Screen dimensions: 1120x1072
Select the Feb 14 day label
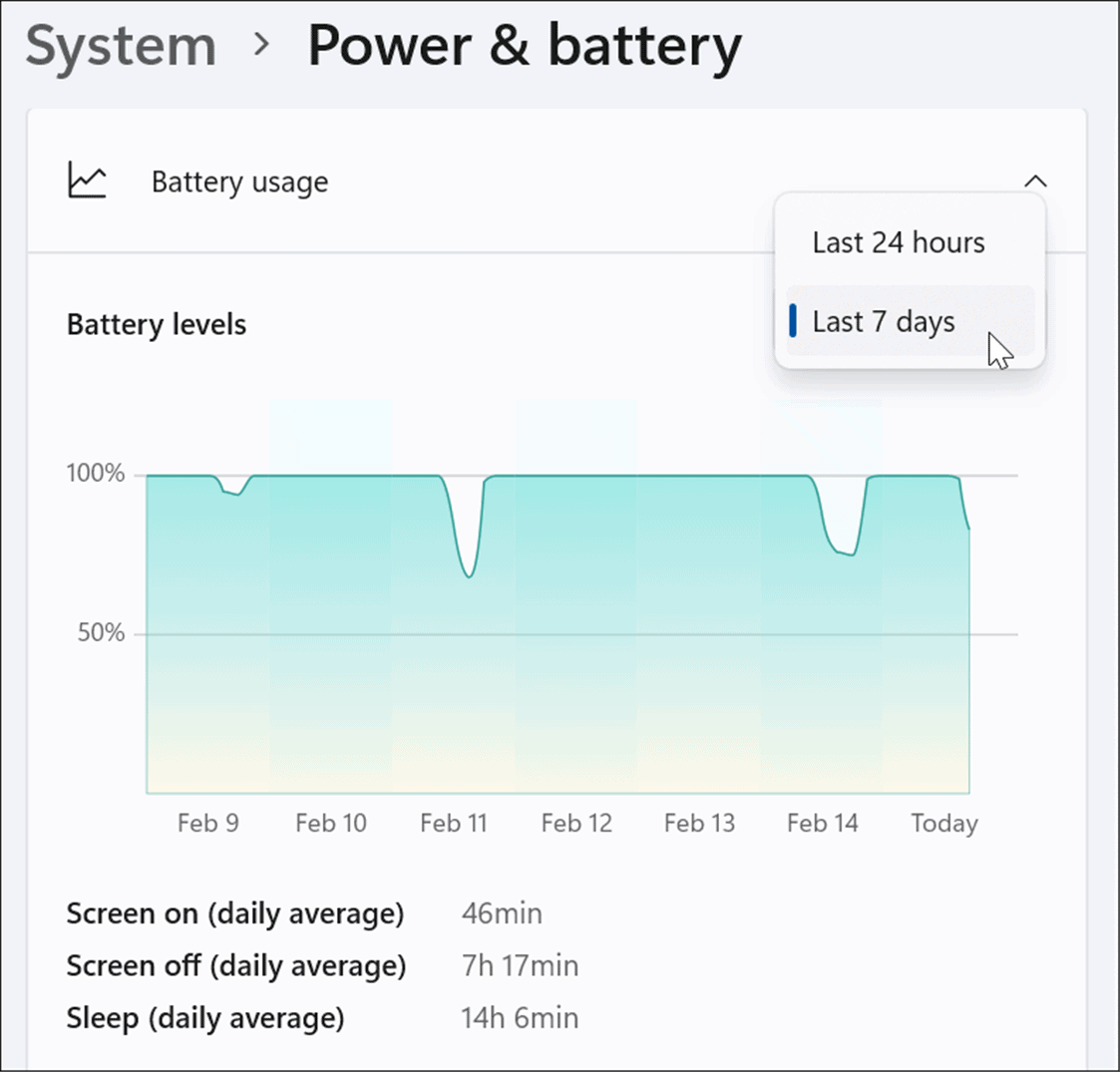(822, 824)
